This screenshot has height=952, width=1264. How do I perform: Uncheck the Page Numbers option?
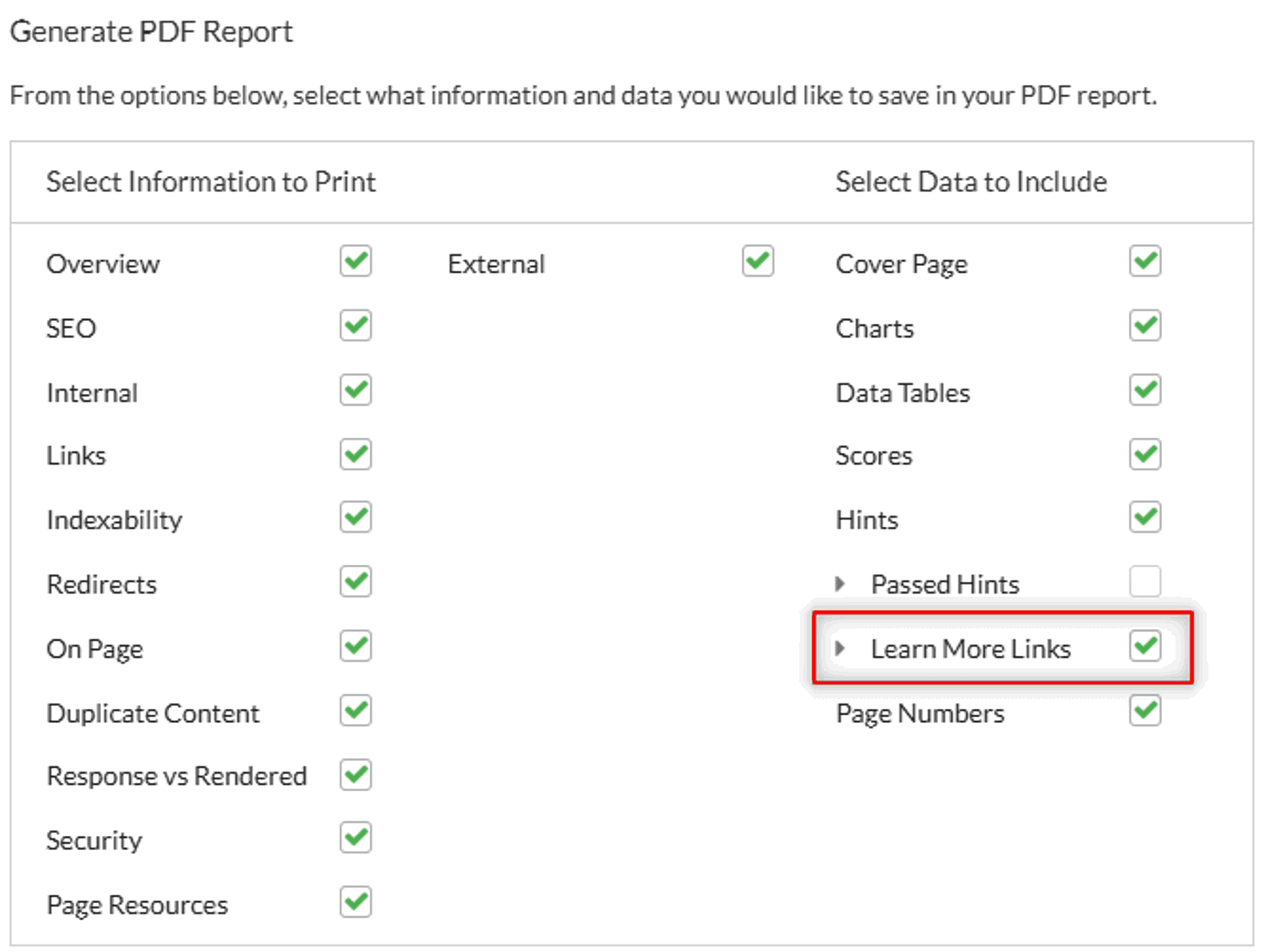[1144, 711]
